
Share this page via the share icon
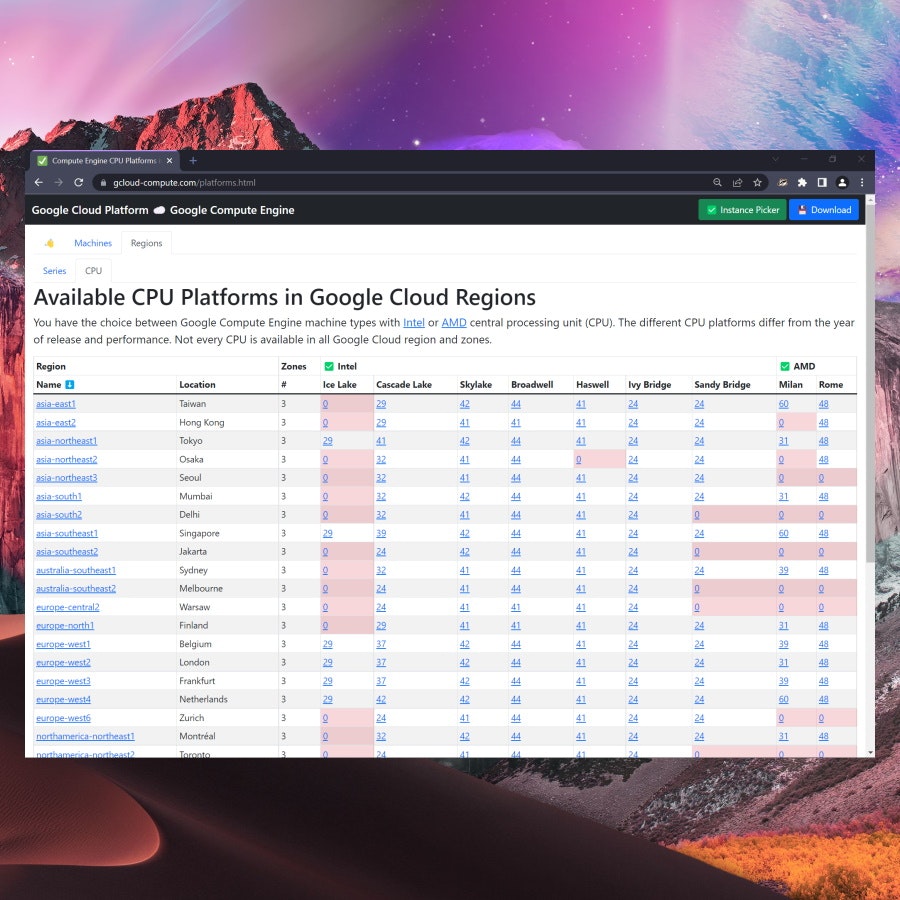click(x=737, y=183)
